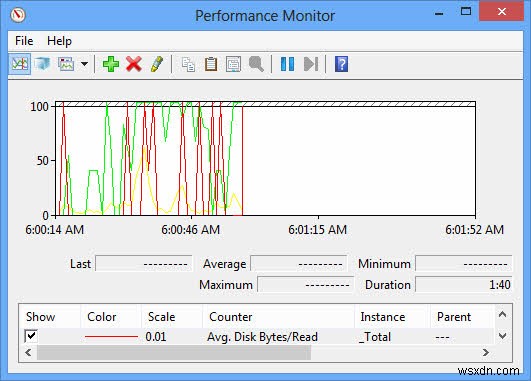Sort by the Counter column header
531x381 pixels.
click(278, 317)
